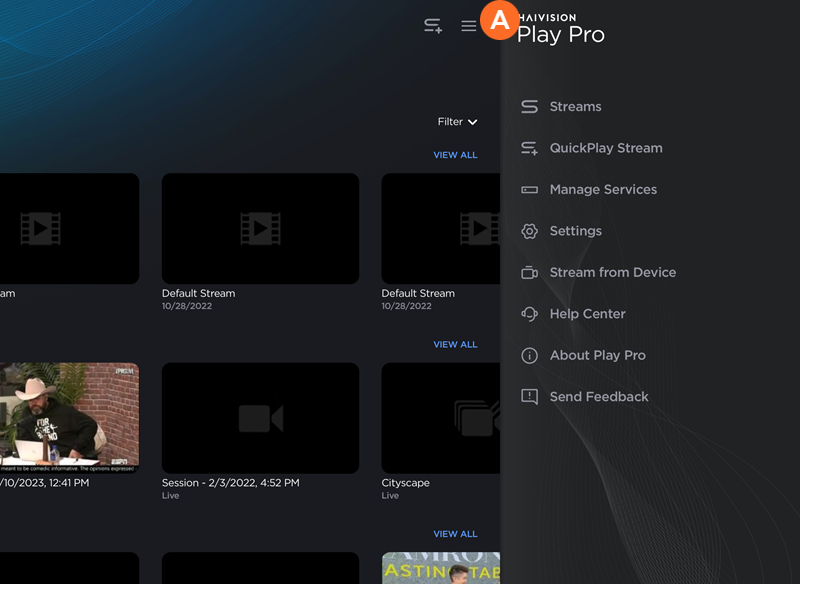Click the Send Feedback icon

click(530, 397)
